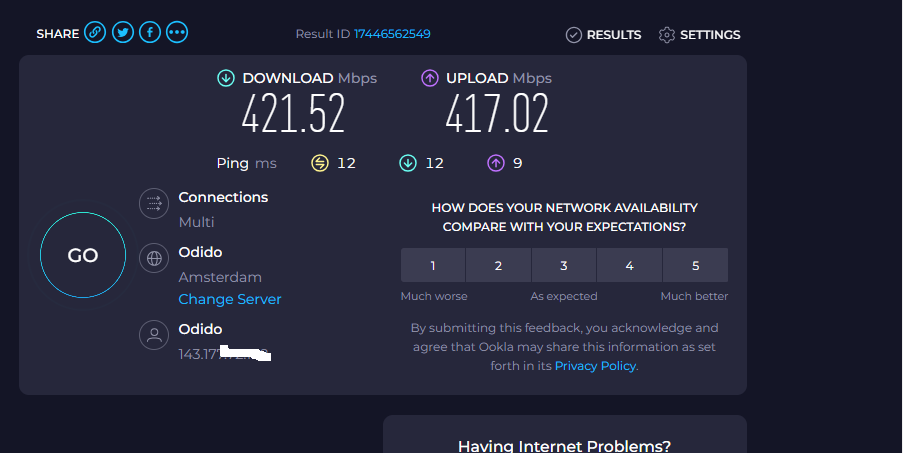903x453 pixels.
Task: Open more share options ellipsis icon
Action: (x=177, y=32)
